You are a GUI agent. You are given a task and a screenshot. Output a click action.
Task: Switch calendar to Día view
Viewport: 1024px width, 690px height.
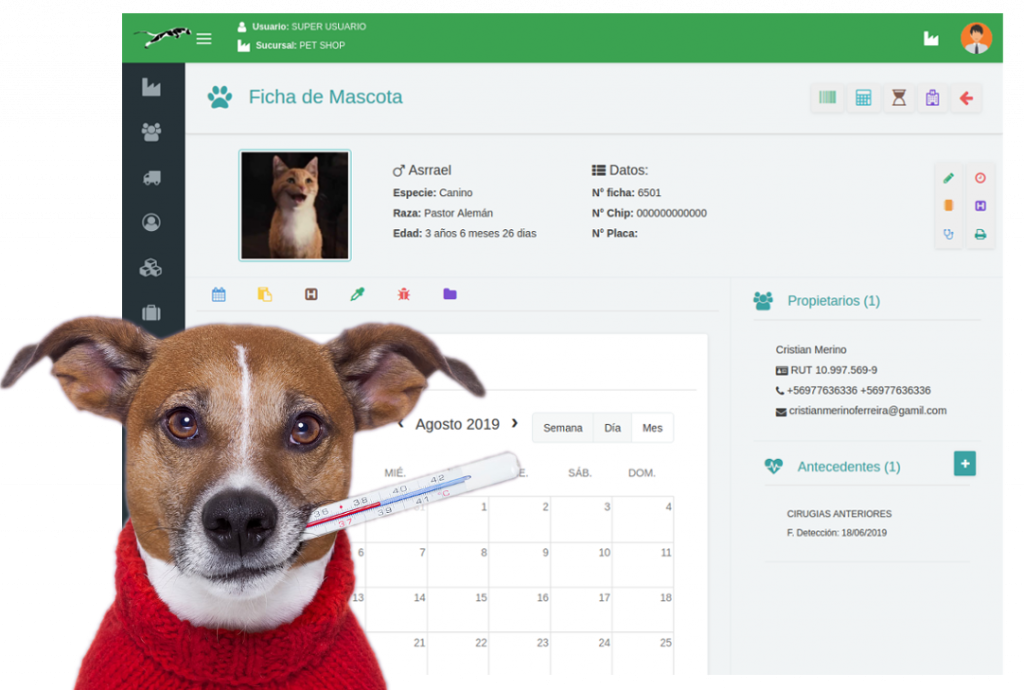612,428
